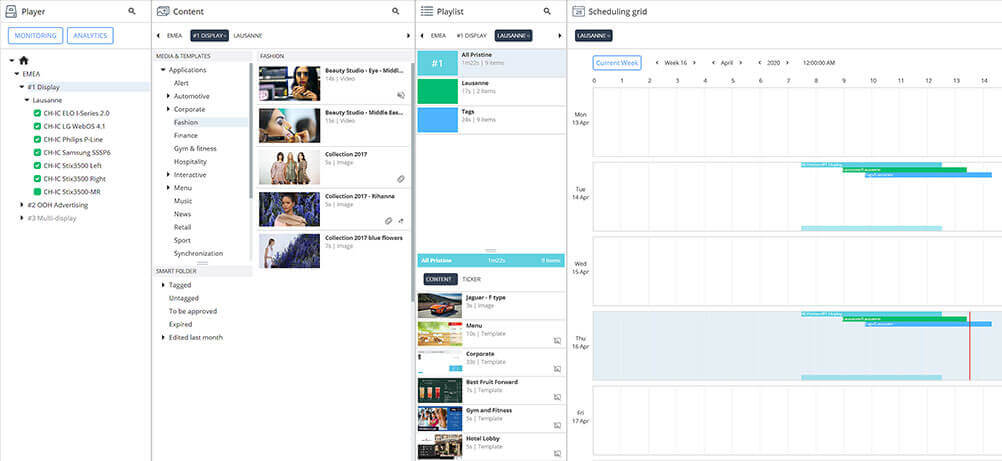This screenshot has width=1002, height=461.
Task: Toggle the CH-IC Philips P-Line checkbox
Action: click(37, 139)
